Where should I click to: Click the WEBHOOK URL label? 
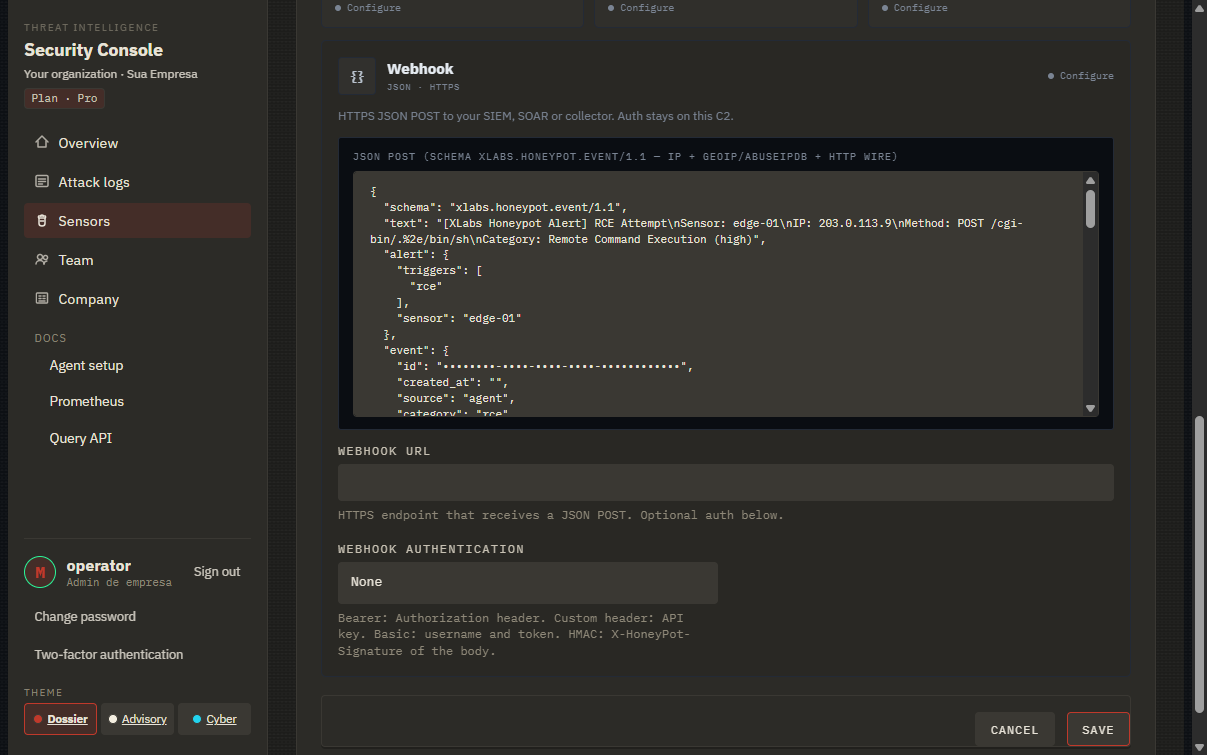(x=384, y=451)
